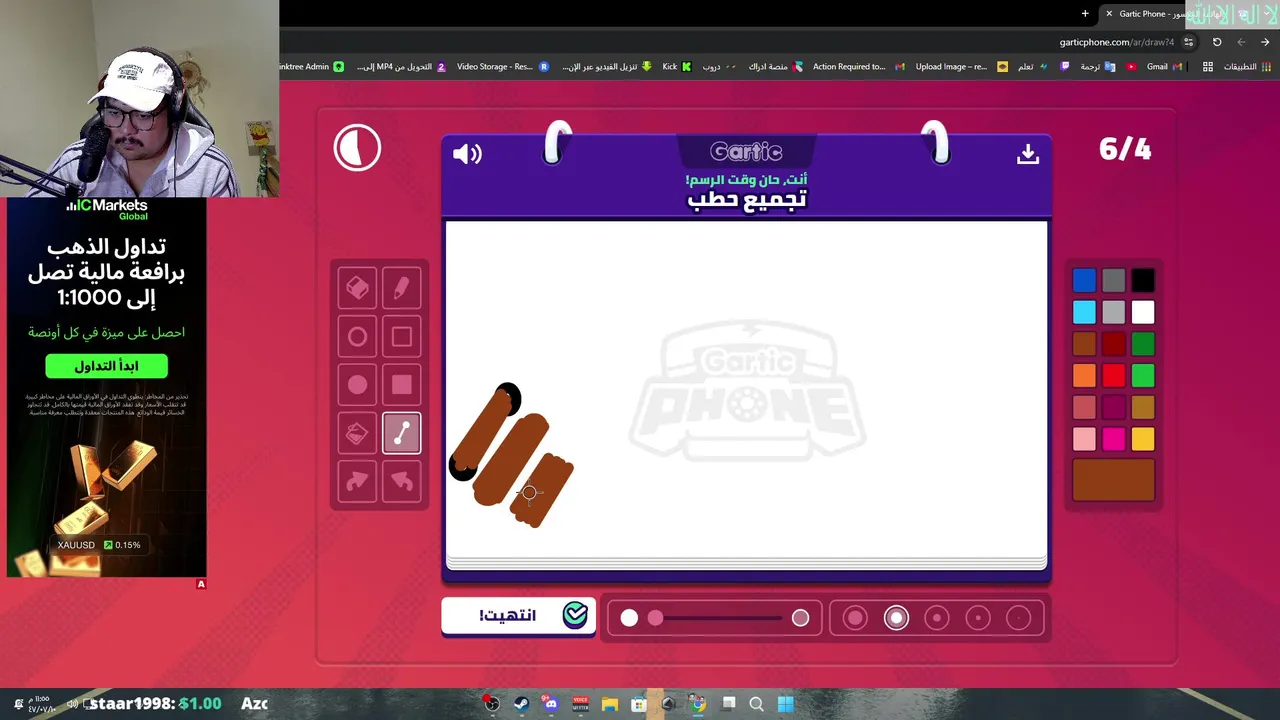The image size is (1280, 720).
Task: Choose the second-smallest brush size
Action: point(978,618)
